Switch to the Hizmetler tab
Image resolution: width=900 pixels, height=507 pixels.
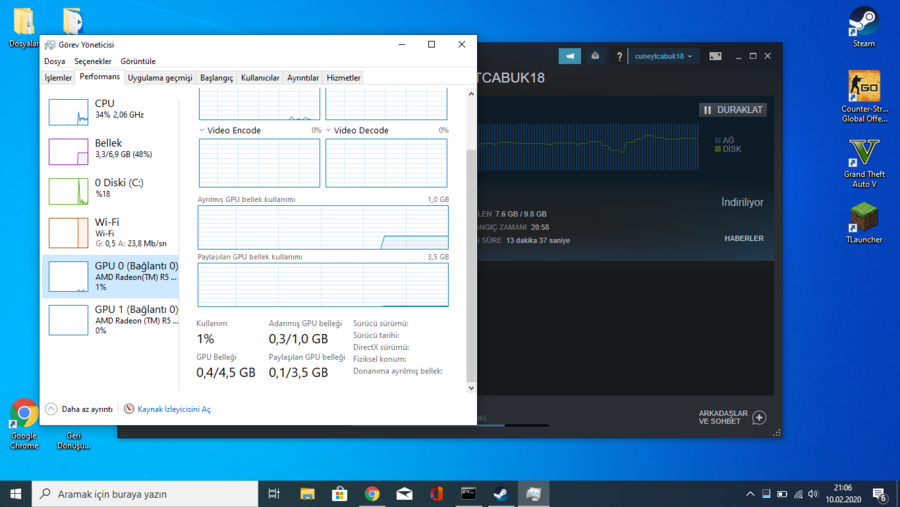pyautogui.click(x=343, y=78)
